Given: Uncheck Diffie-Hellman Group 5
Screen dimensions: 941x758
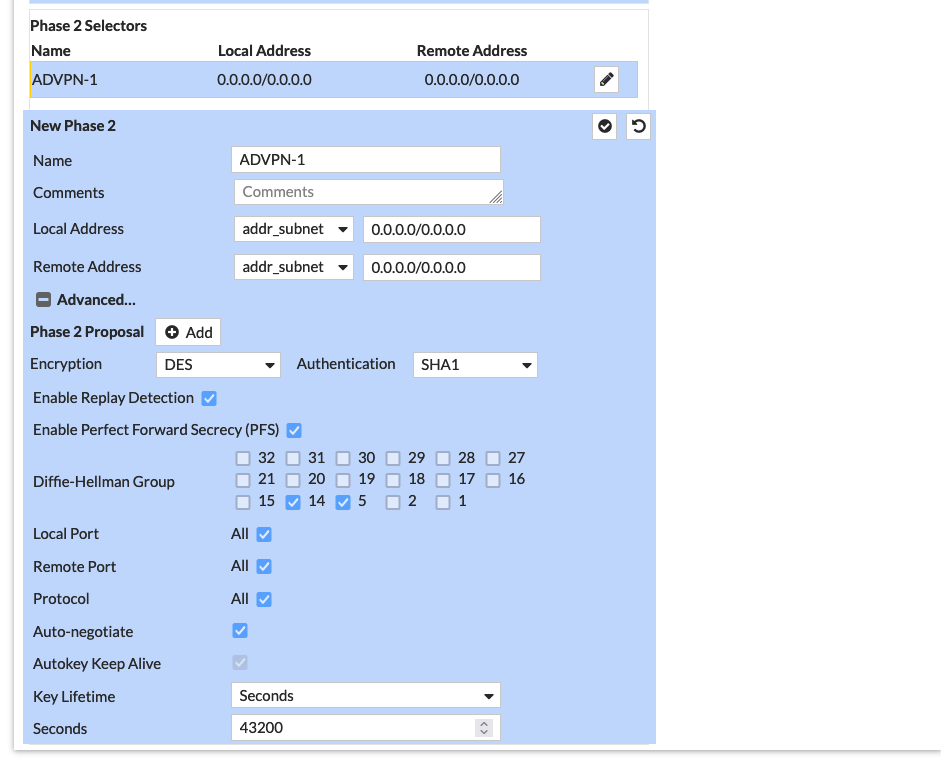Looking at the screenshot, I should [343, 502].
